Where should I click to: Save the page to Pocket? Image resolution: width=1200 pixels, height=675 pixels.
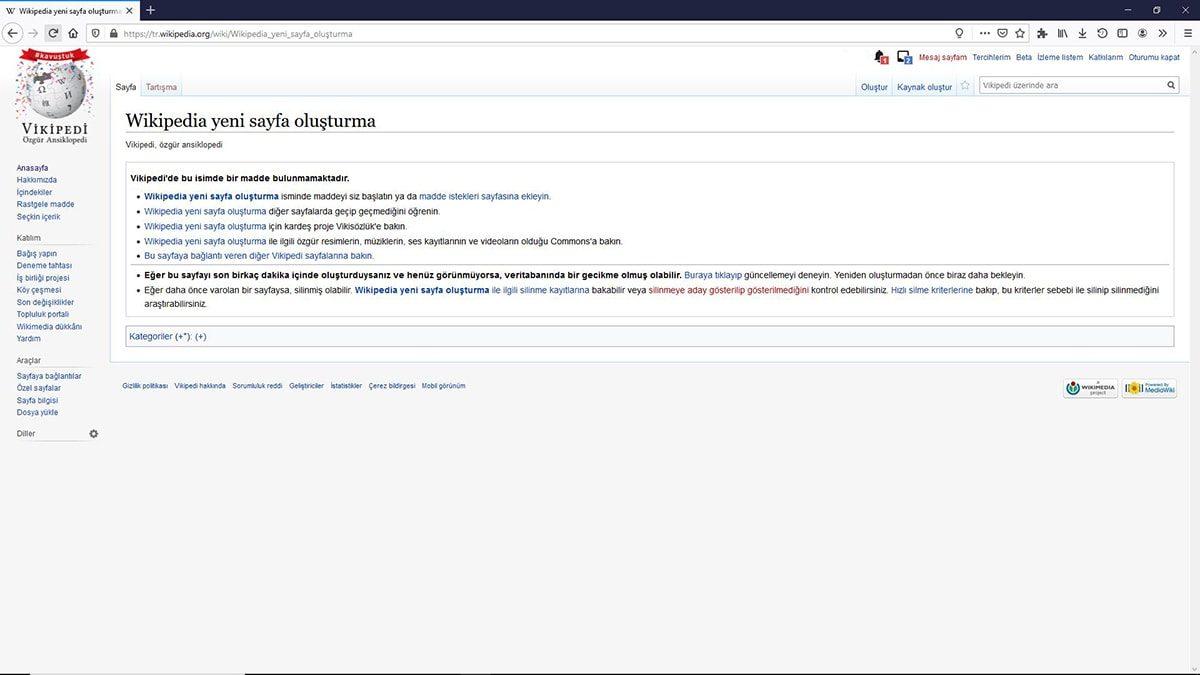pos(1003,33)
